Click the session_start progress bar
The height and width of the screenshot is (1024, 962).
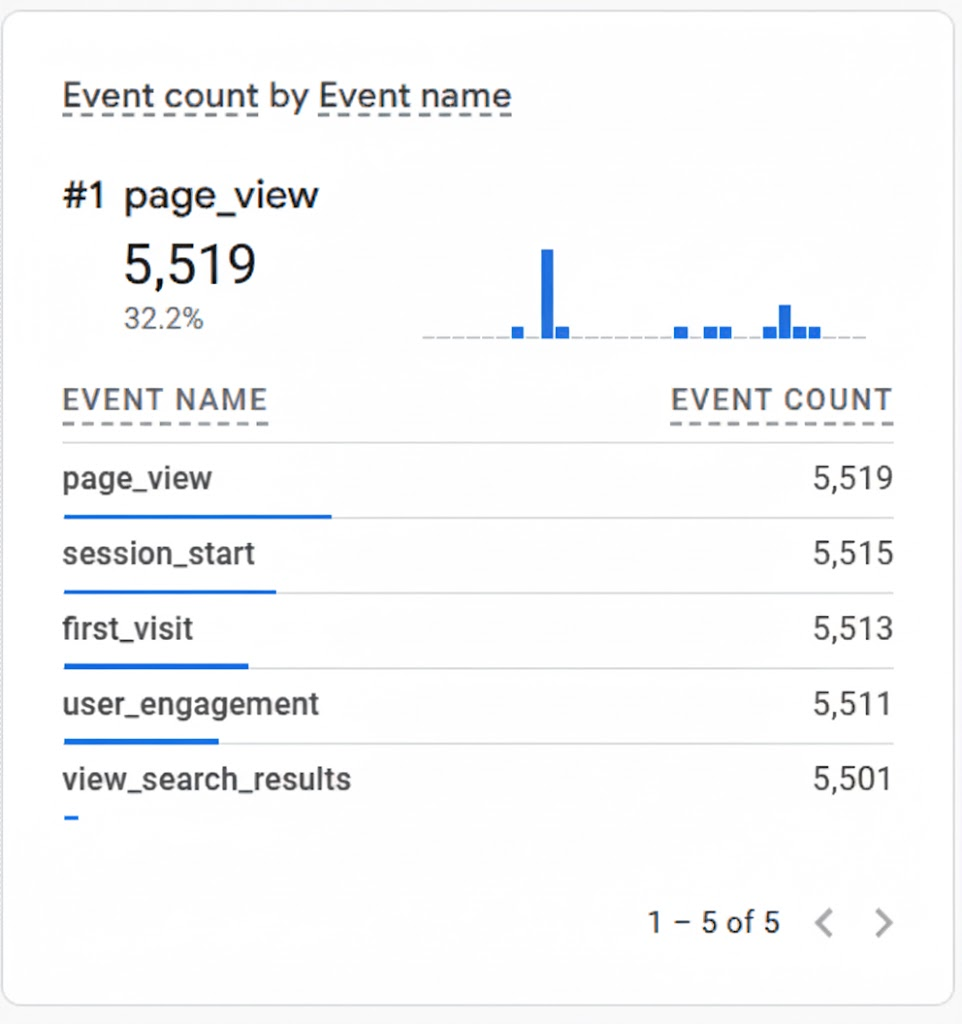170,591
